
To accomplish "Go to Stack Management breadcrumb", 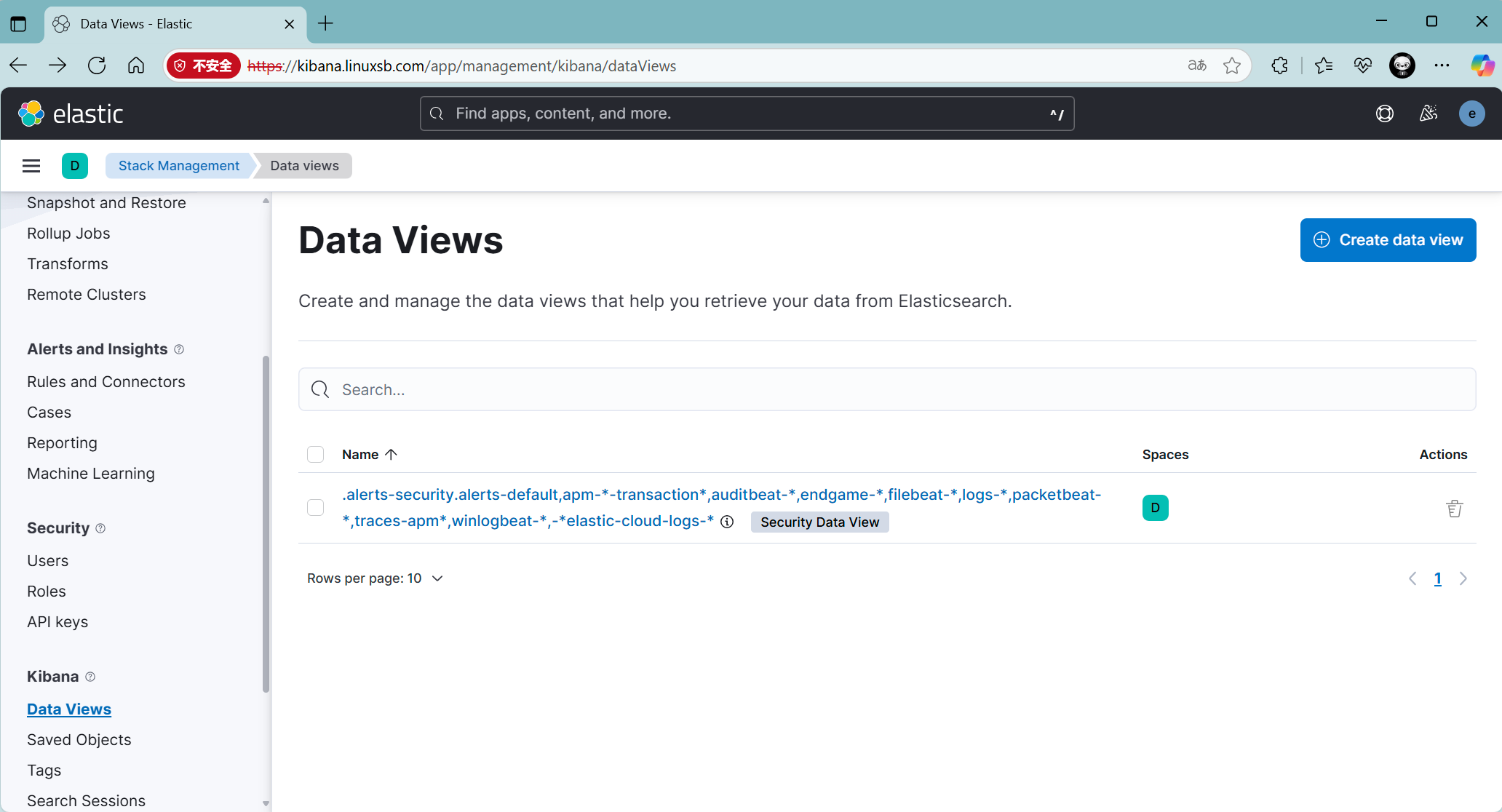I will click(x=178, y=166).
